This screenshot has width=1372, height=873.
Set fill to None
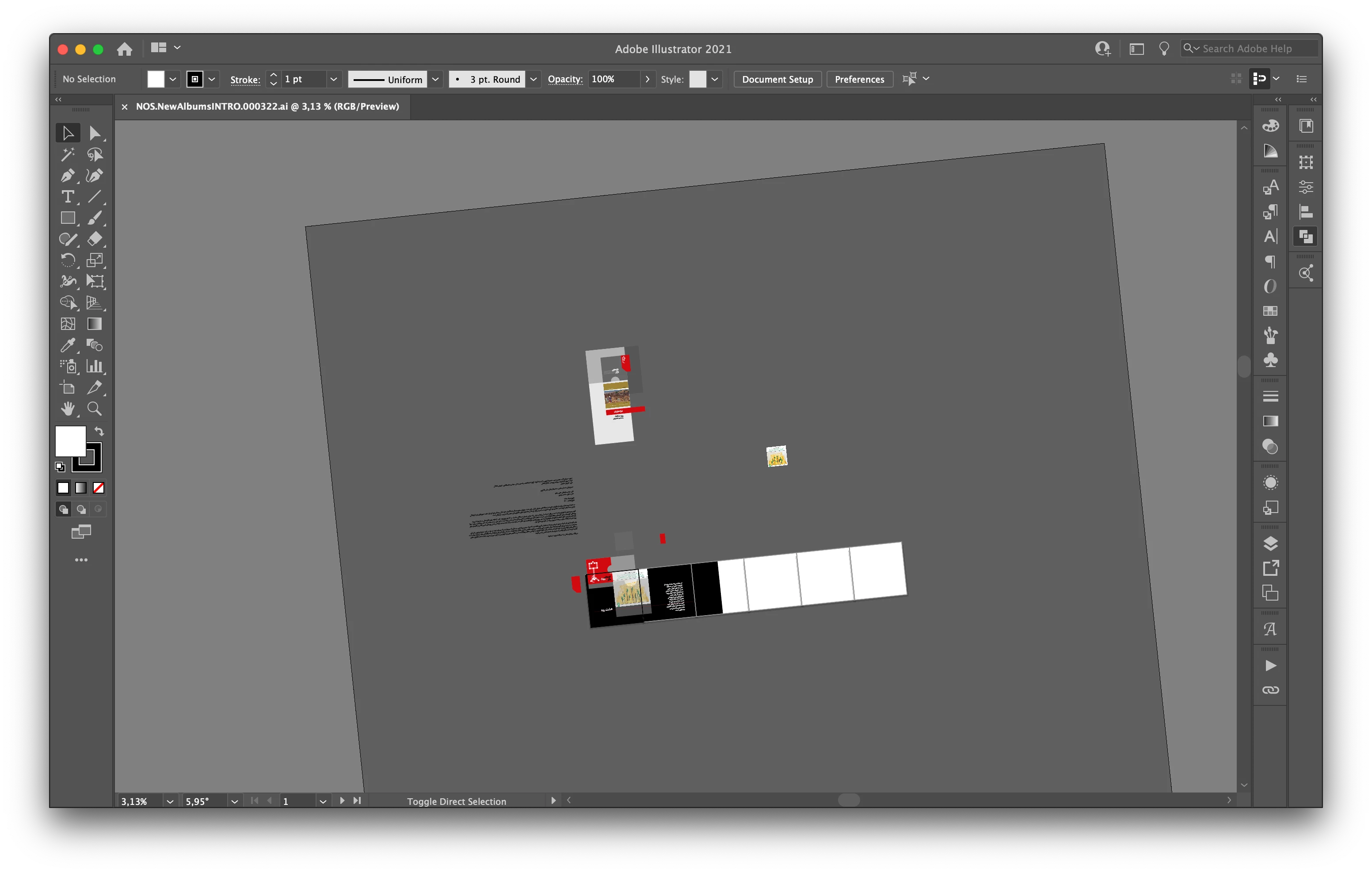coord(99,488)
